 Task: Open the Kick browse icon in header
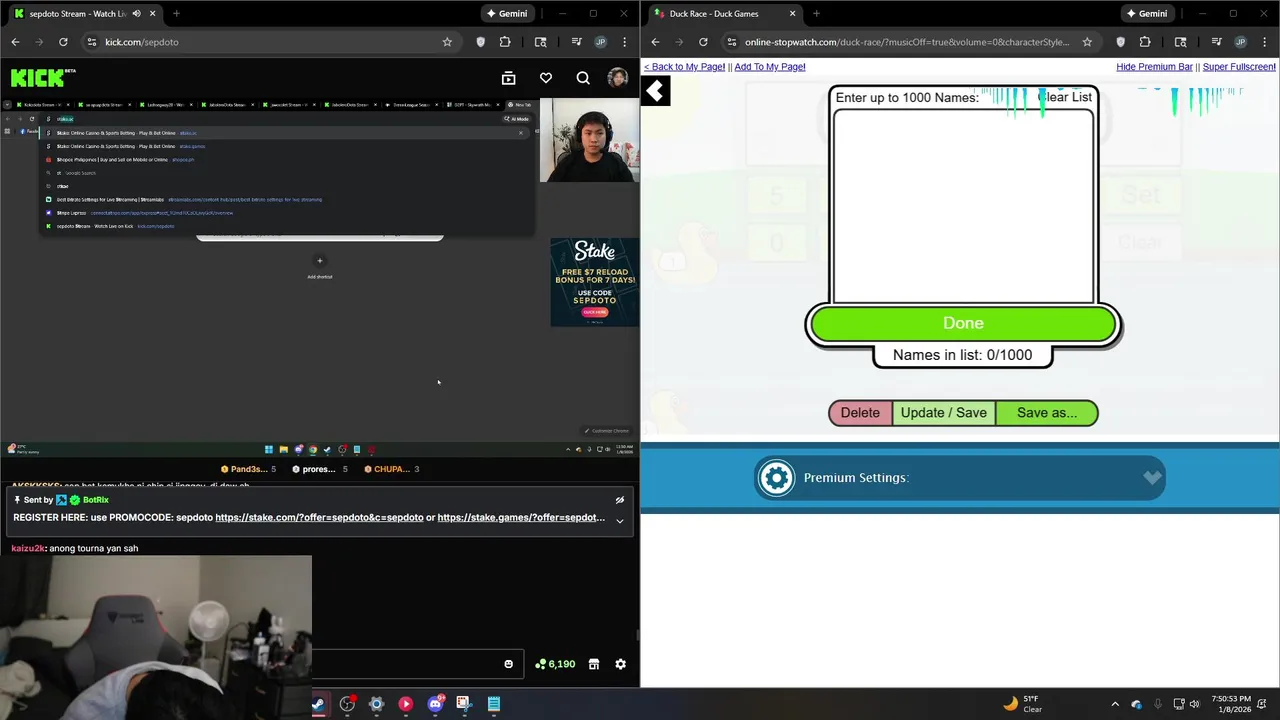(508, 78)
